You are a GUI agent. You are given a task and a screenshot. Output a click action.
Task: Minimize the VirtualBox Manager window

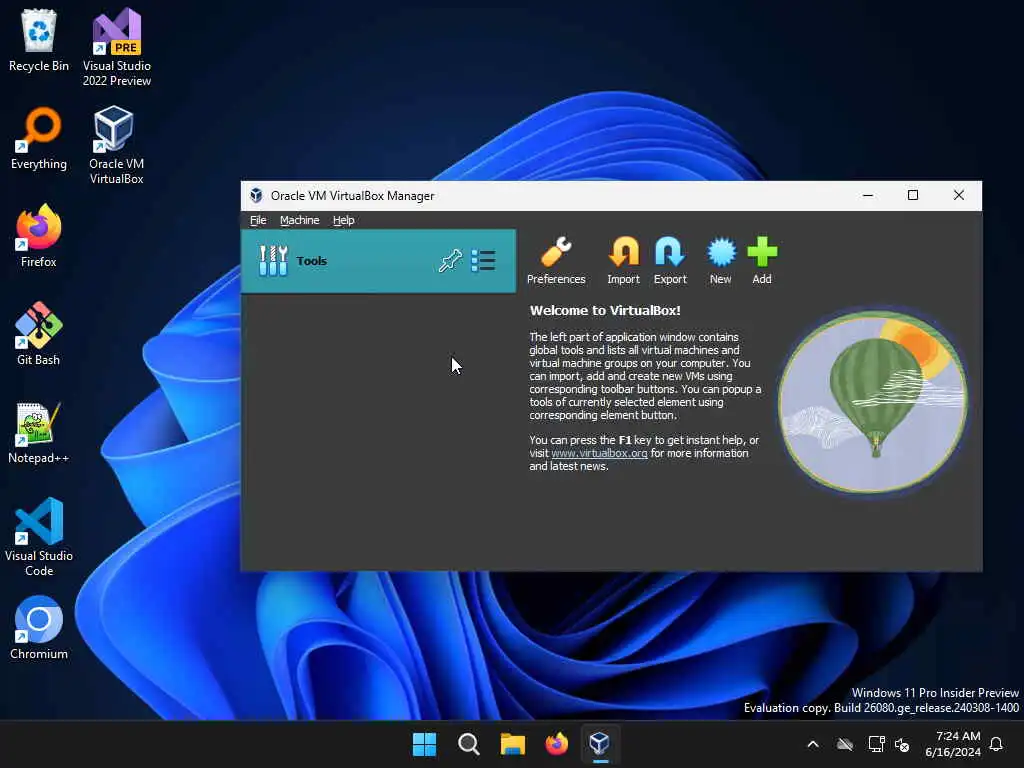[868, 195]
